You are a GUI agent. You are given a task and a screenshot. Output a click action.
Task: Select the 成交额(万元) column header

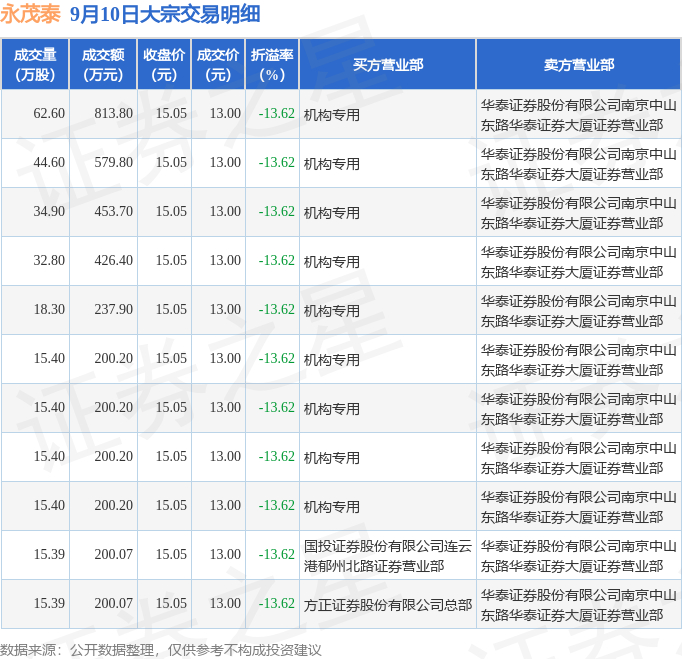103,65
